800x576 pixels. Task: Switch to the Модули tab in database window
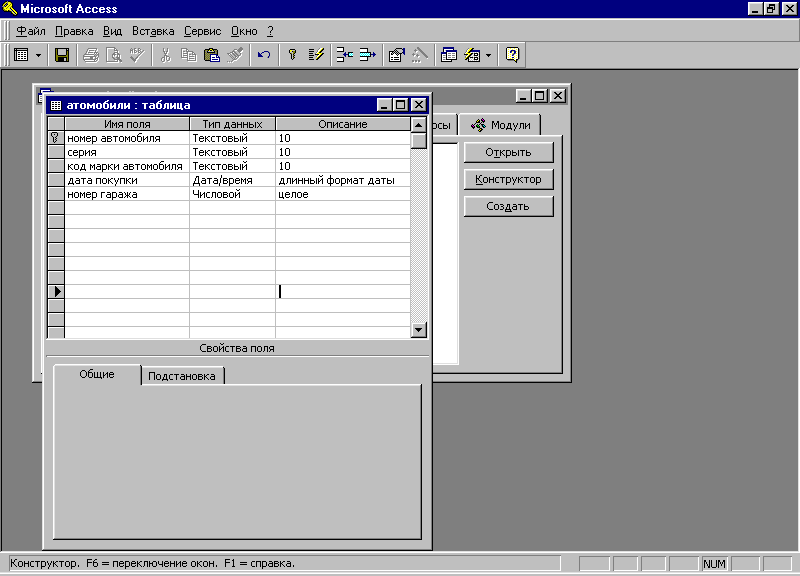tap(500, 125)
